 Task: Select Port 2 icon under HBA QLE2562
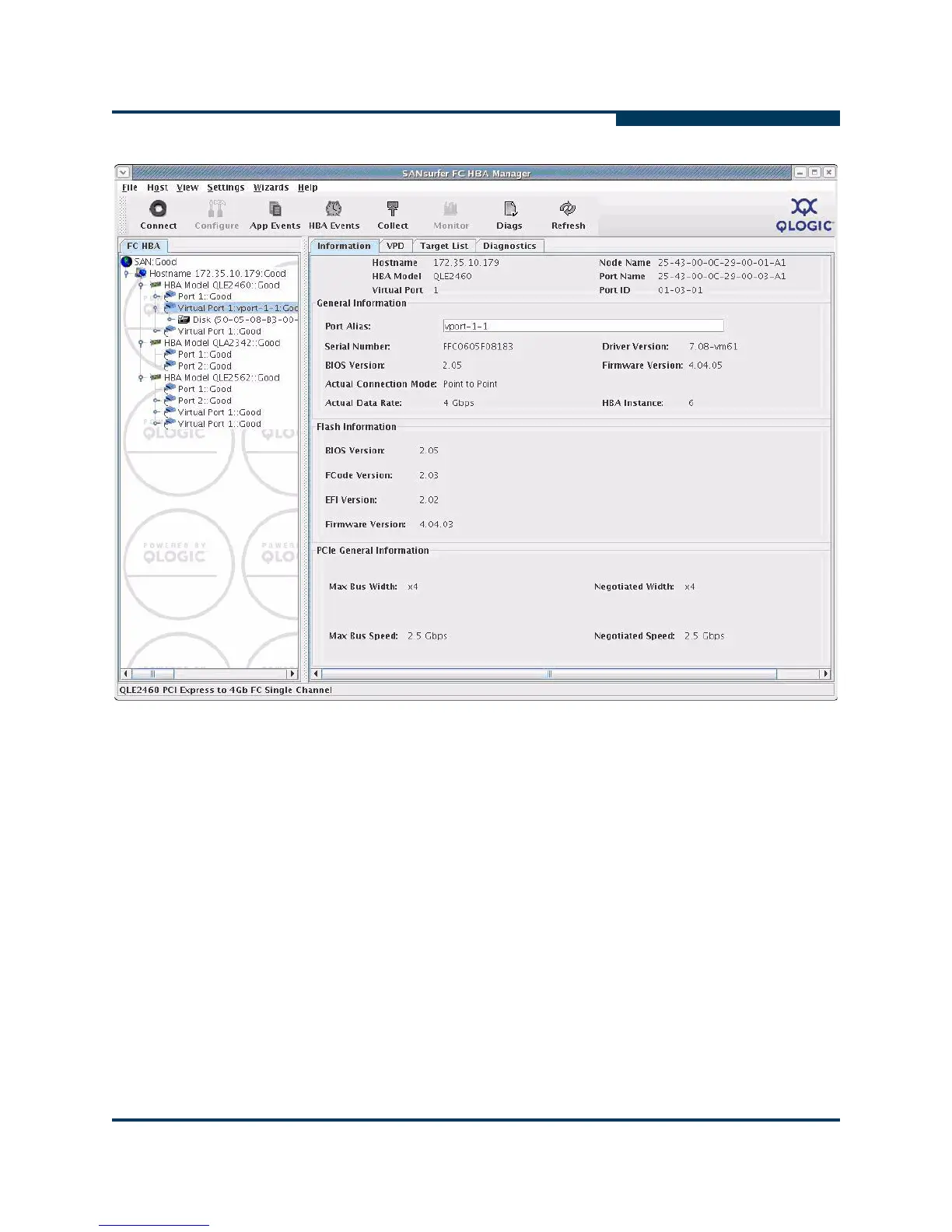(x=170, y=400)
